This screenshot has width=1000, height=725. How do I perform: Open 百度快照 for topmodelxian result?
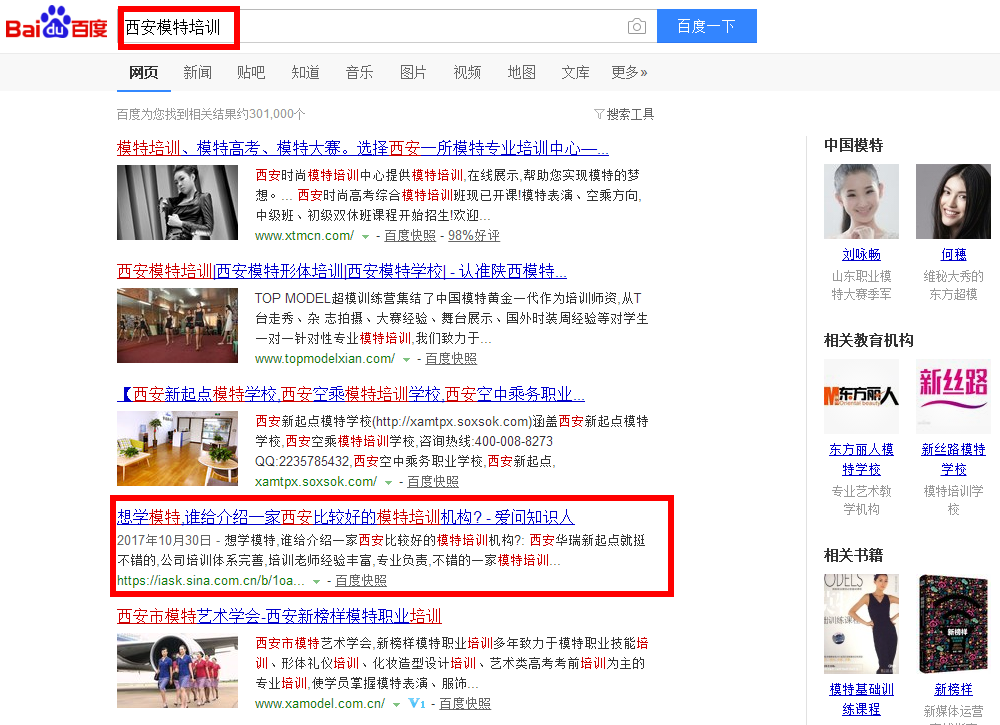451,359
